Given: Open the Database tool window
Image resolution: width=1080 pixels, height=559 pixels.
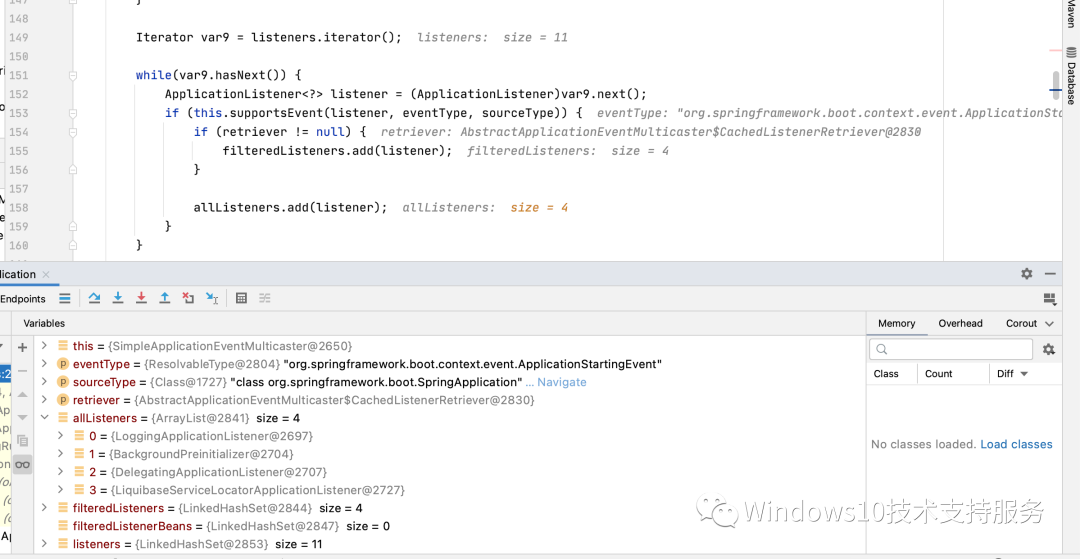Looking at the screenshot, I should tap(1071, 76).
